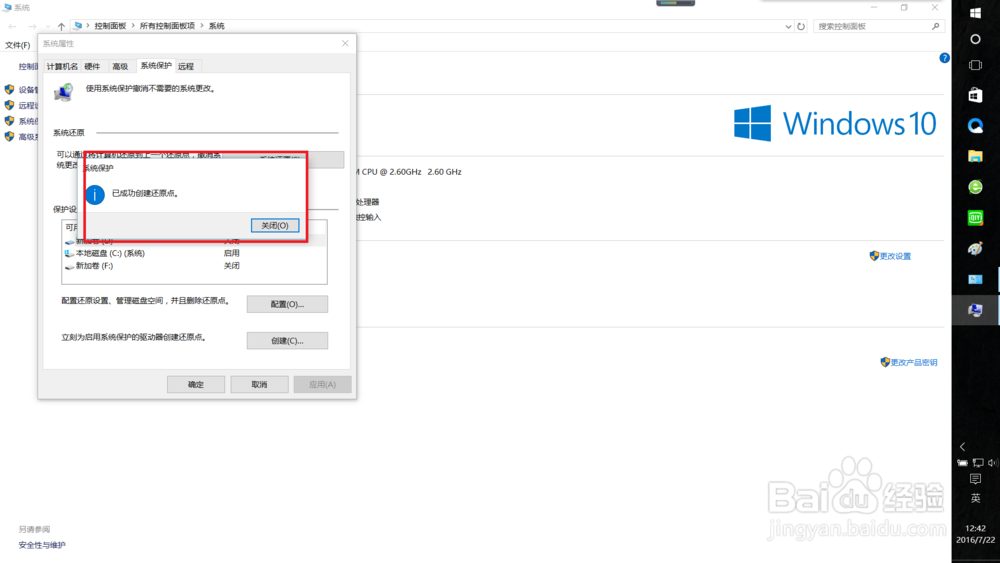This screenshot has width=1000, height=563.
Task: Launch the Windows Store from the taskbar
Action: click(975, 95)
